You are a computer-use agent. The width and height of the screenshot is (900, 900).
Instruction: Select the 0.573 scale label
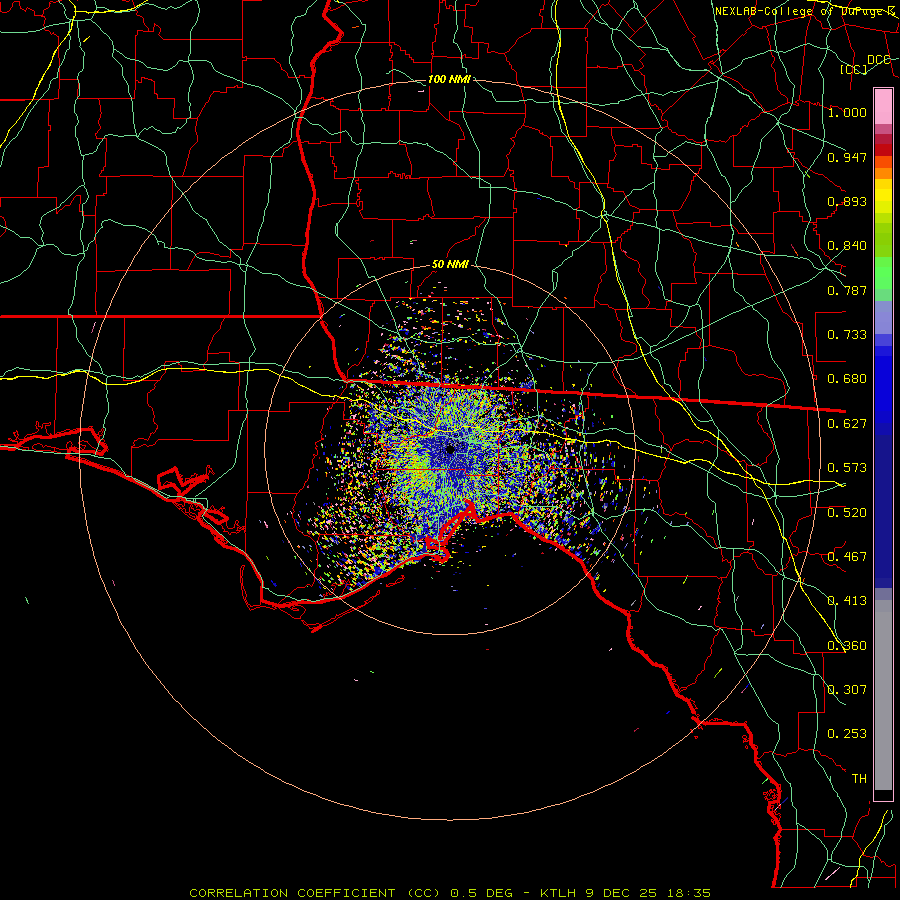pos(847,468)
